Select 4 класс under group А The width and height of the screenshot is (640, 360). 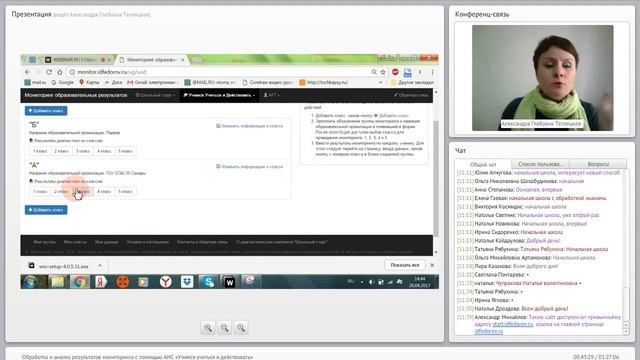click(x=104, y=191)
